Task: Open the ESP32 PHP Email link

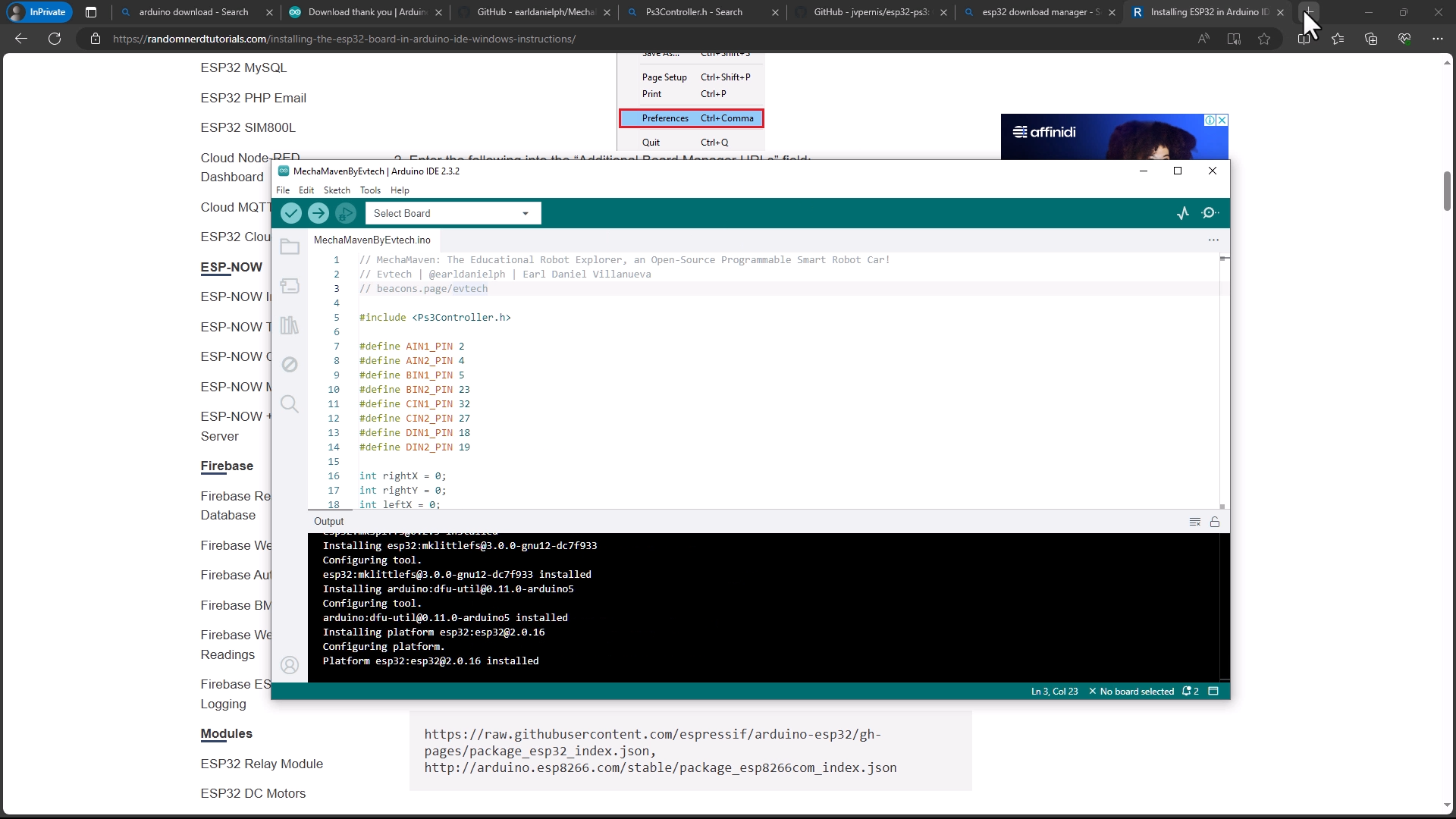Action: [x=253, y=98]
